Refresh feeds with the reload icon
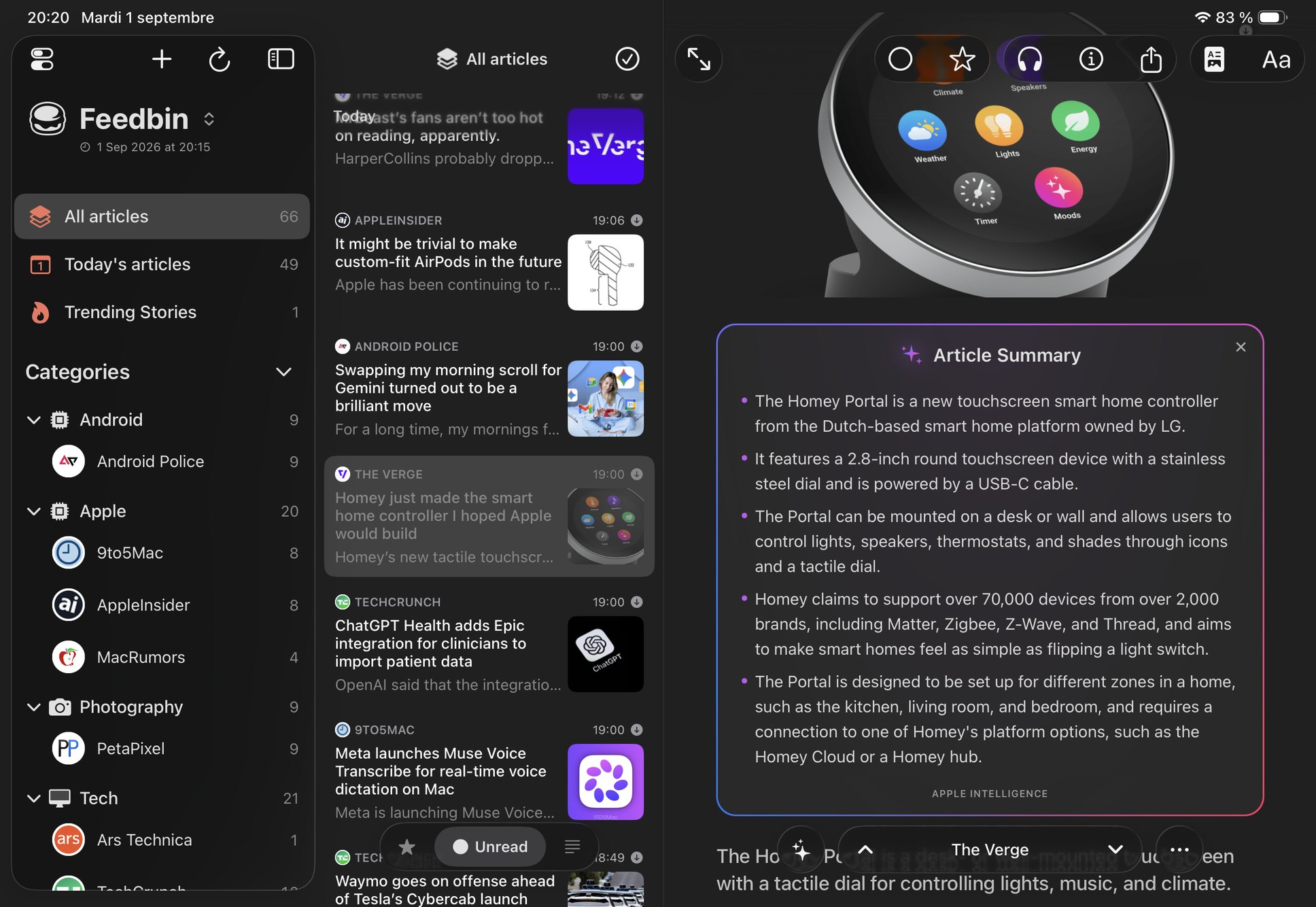The height and width of the screenshot is (907, 1316). [219, 59]
